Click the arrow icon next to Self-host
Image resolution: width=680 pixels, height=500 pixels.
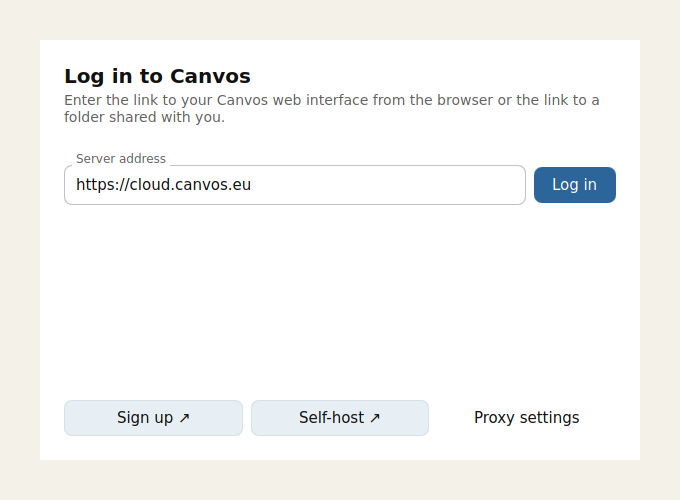tap(375, 418)
